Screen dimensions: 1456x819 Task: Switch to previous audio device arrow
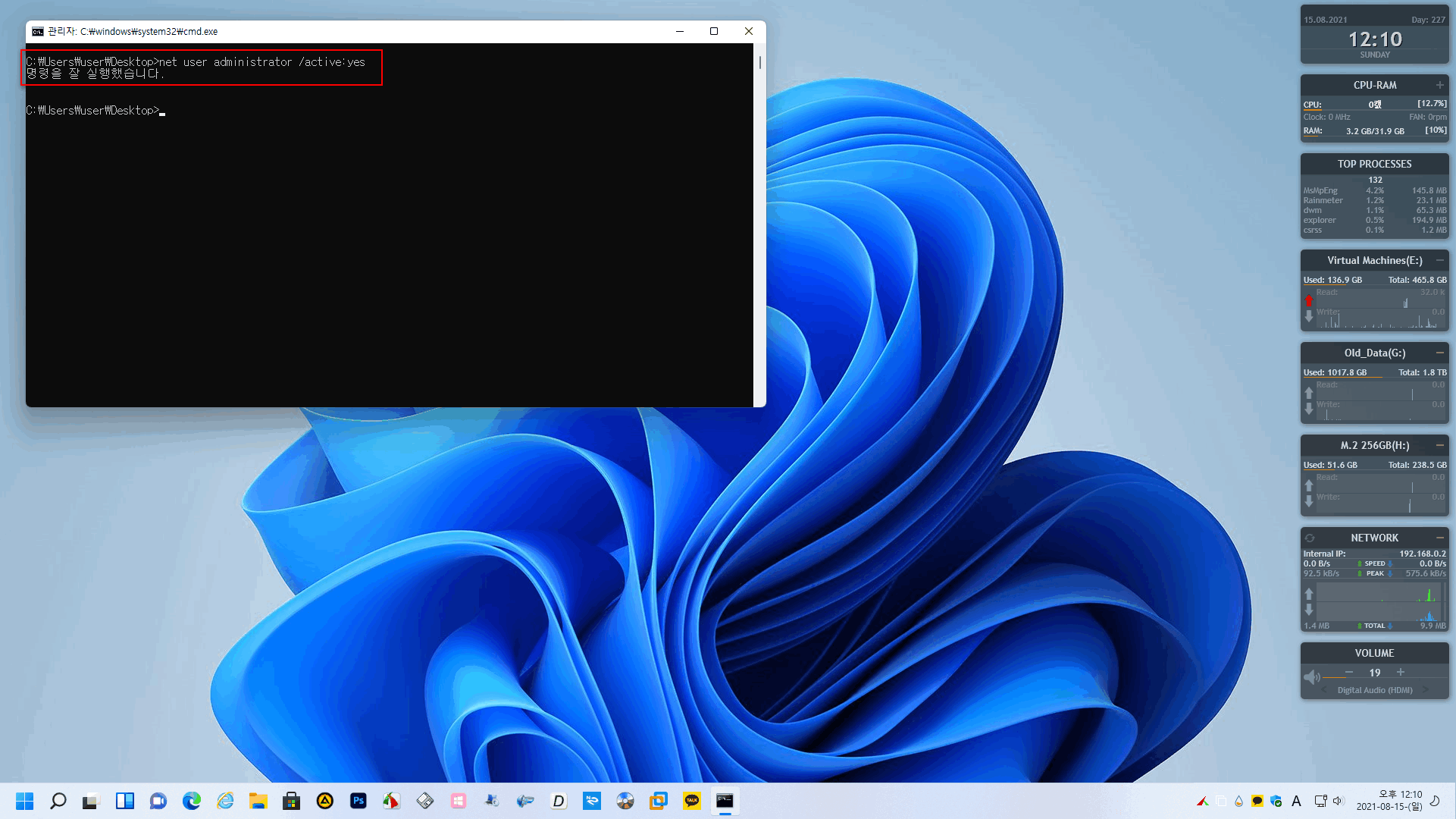[x=1324, y=690]
